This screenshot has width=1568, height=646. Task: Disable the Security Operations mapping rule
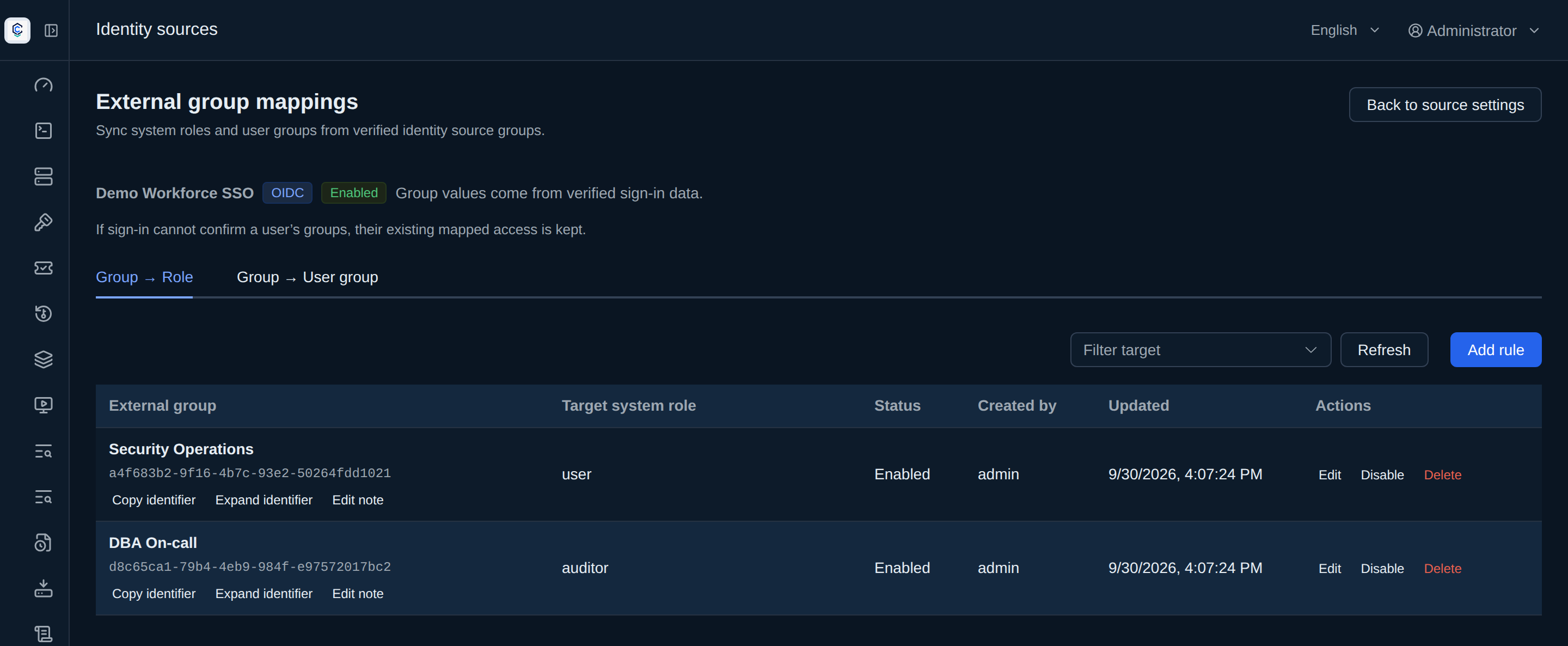pyautogui.click(x=1382, y=475)
